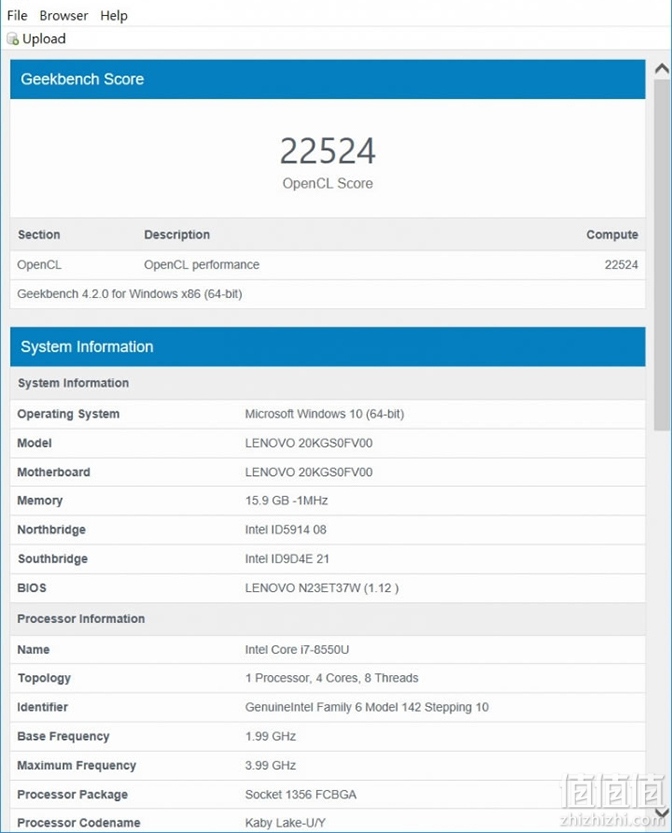Viewport: 672px width, 833px height.
Task: Click 1 Processor, 4 Cores, 8 Threads value
Action: (x=331, y=678)
